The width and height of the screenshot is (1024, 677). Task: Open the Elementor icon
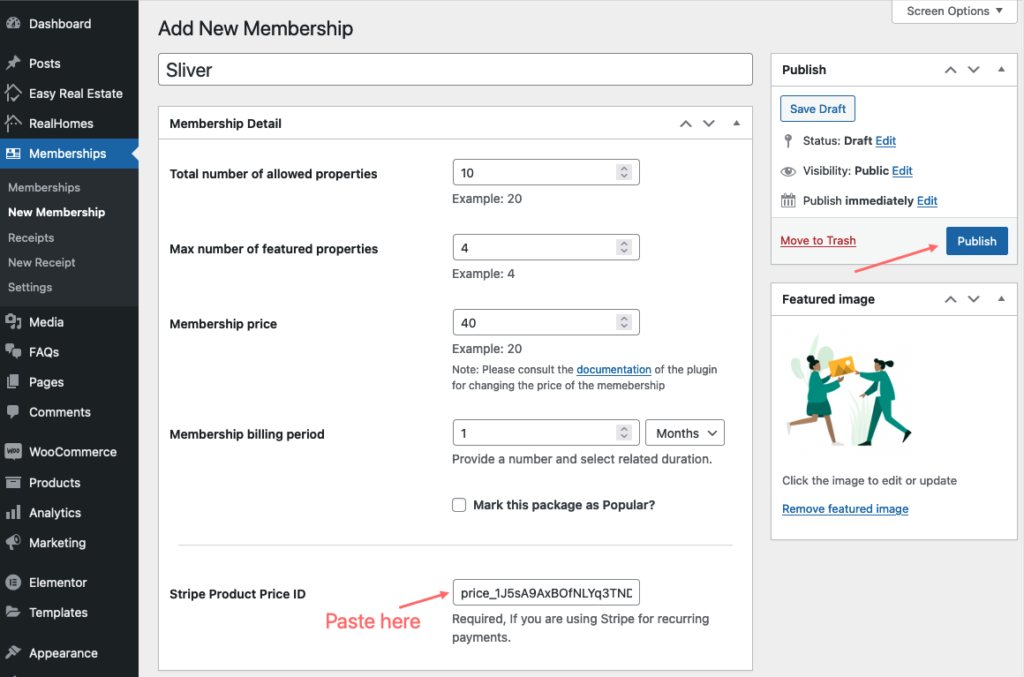13,582
